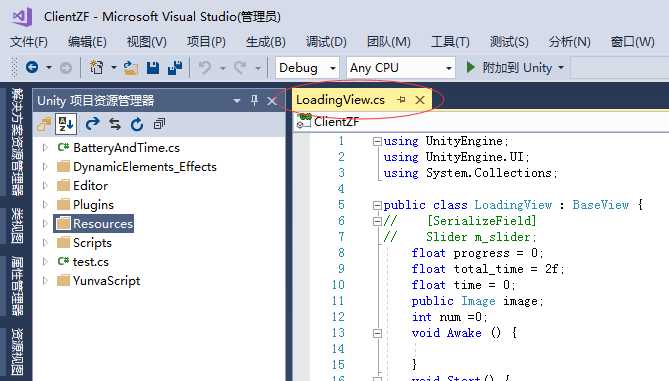669x381 pixels.
Task: Click the save file icon
Action: point(153,67)
